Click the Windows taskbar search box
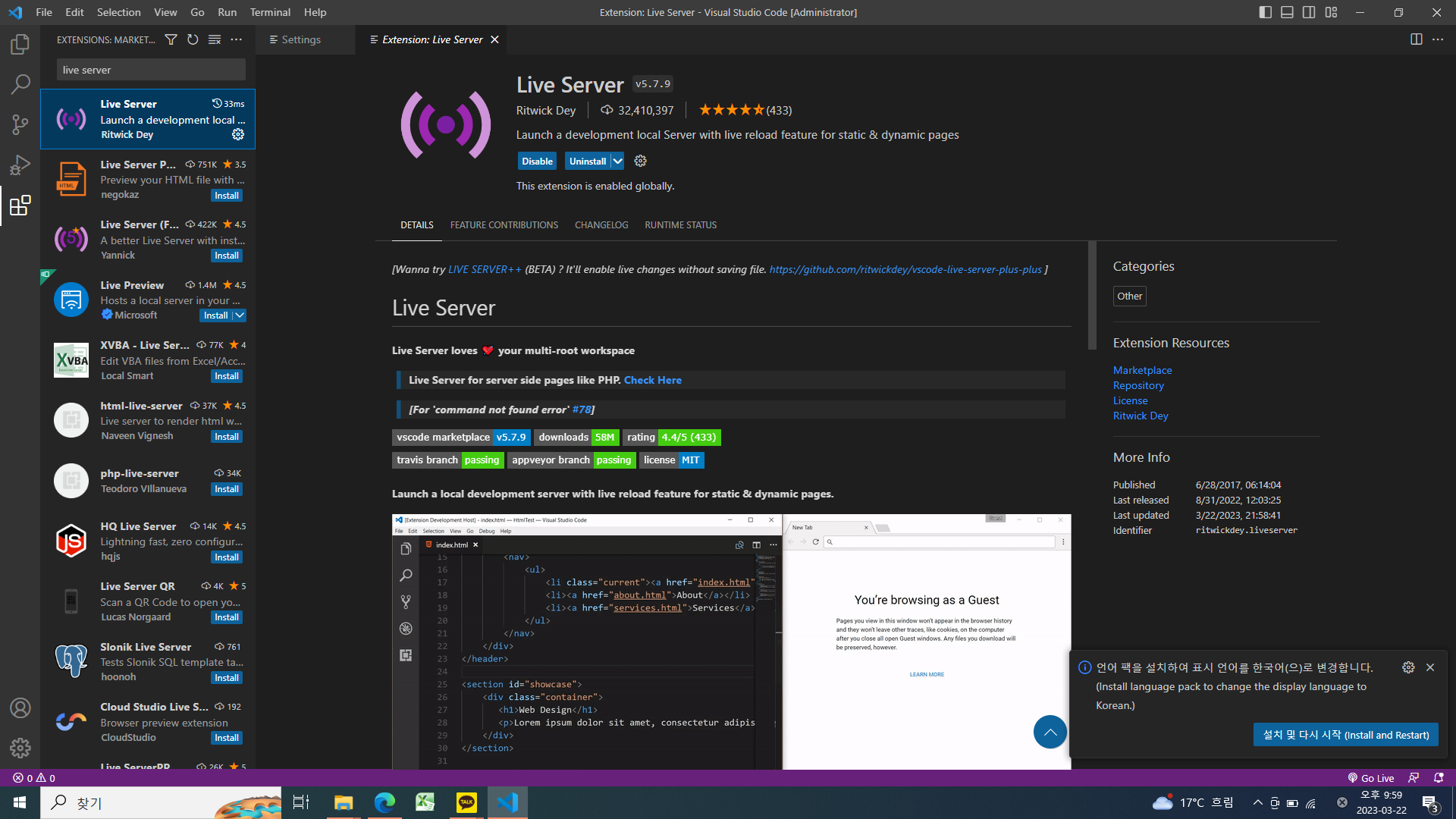The image size is (1456, 819). [x=161, y=802]
